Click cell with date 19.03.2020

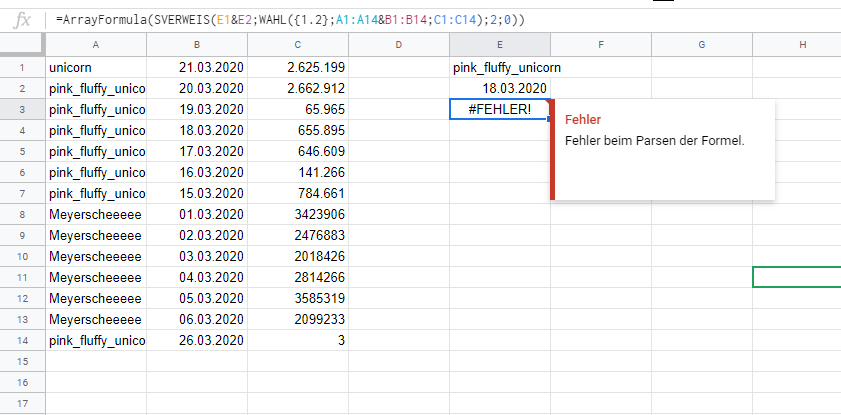tap(197, 109)
